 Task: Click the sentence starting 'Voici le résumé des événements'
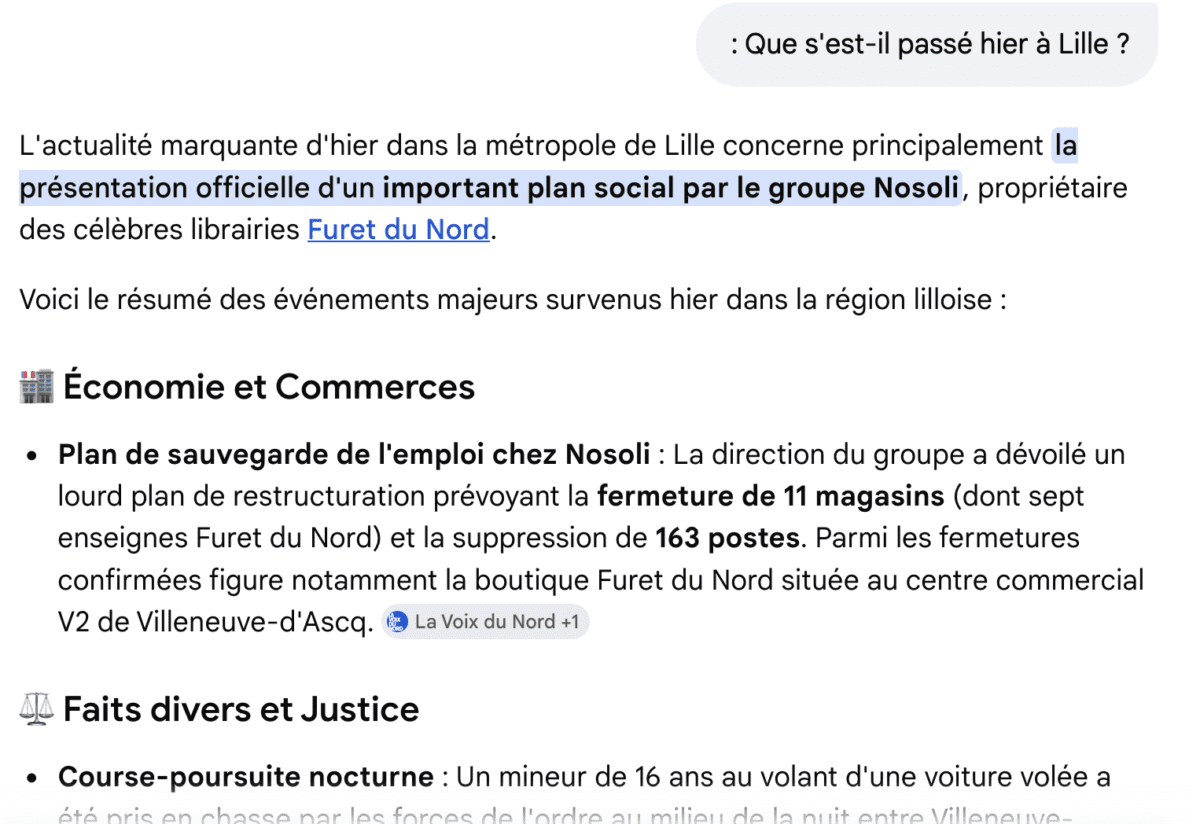512,300
